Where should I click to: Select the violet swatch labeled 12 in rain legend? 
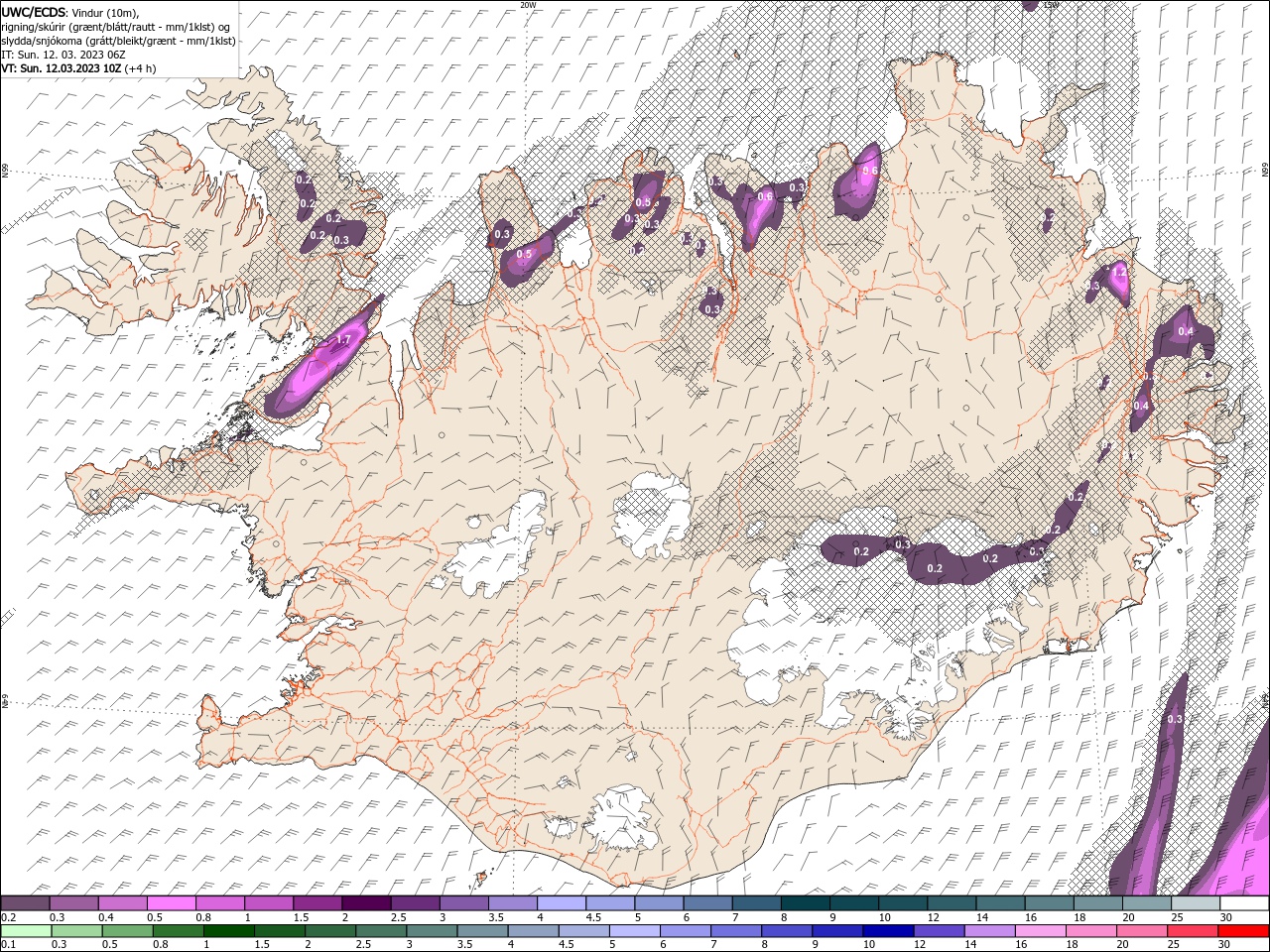(x=940, y=931)
